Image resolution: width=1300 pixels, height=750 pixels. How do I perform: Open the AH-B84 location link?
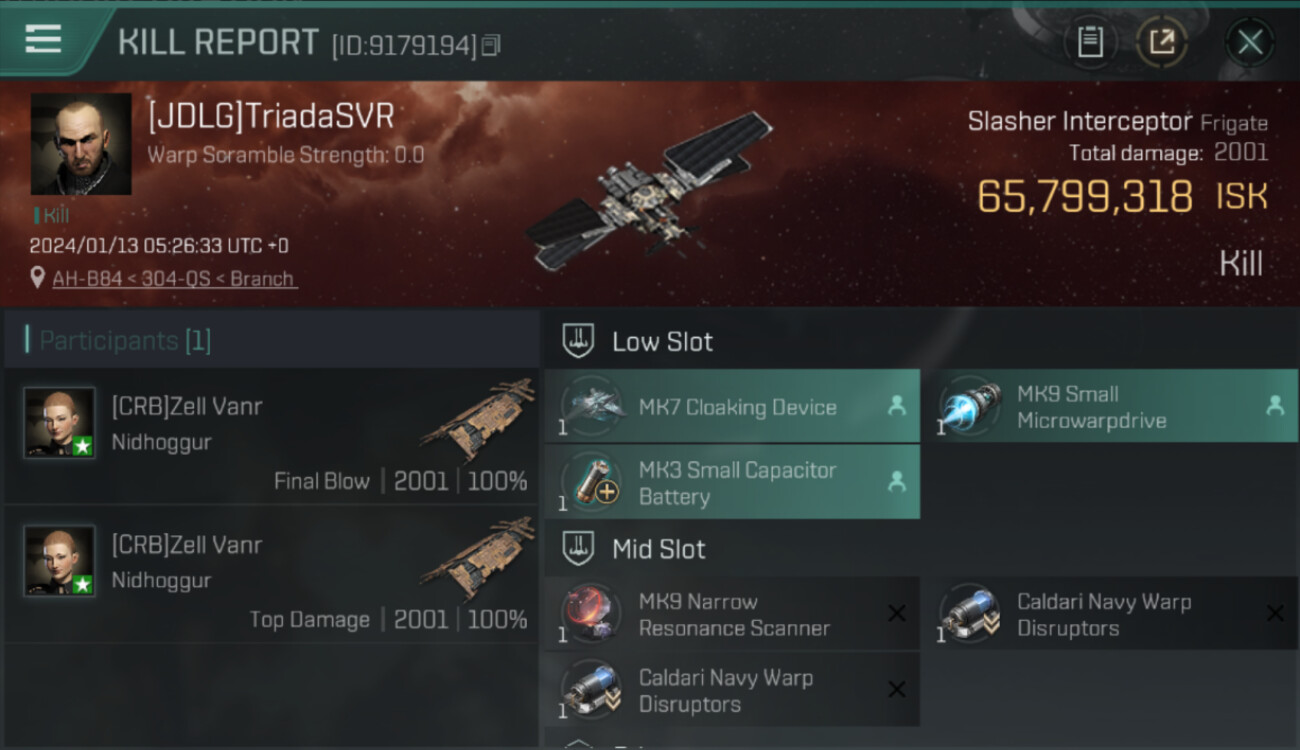[175, 279]
